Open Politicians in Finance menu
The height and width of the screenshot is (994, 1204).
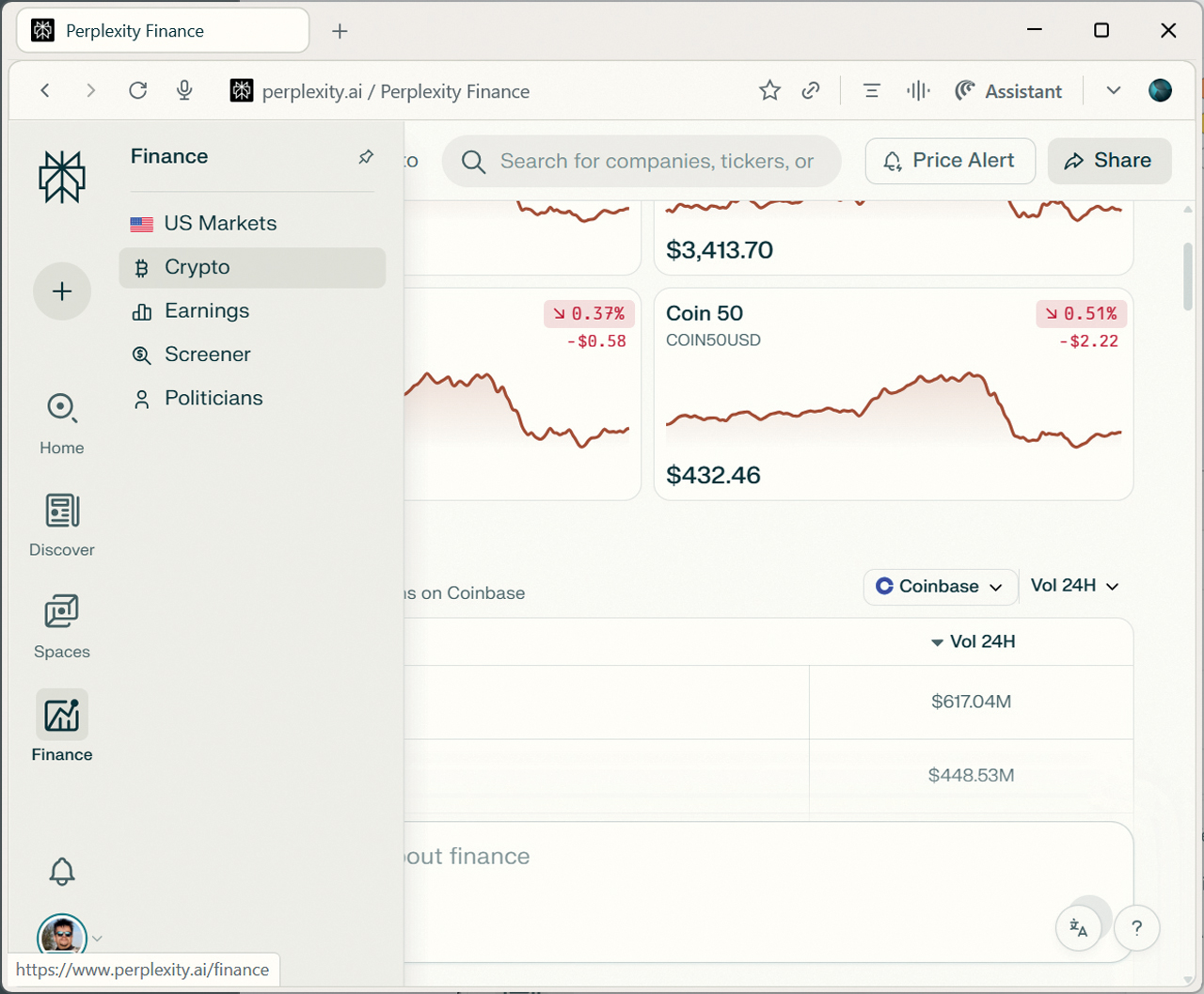[214, 399]
